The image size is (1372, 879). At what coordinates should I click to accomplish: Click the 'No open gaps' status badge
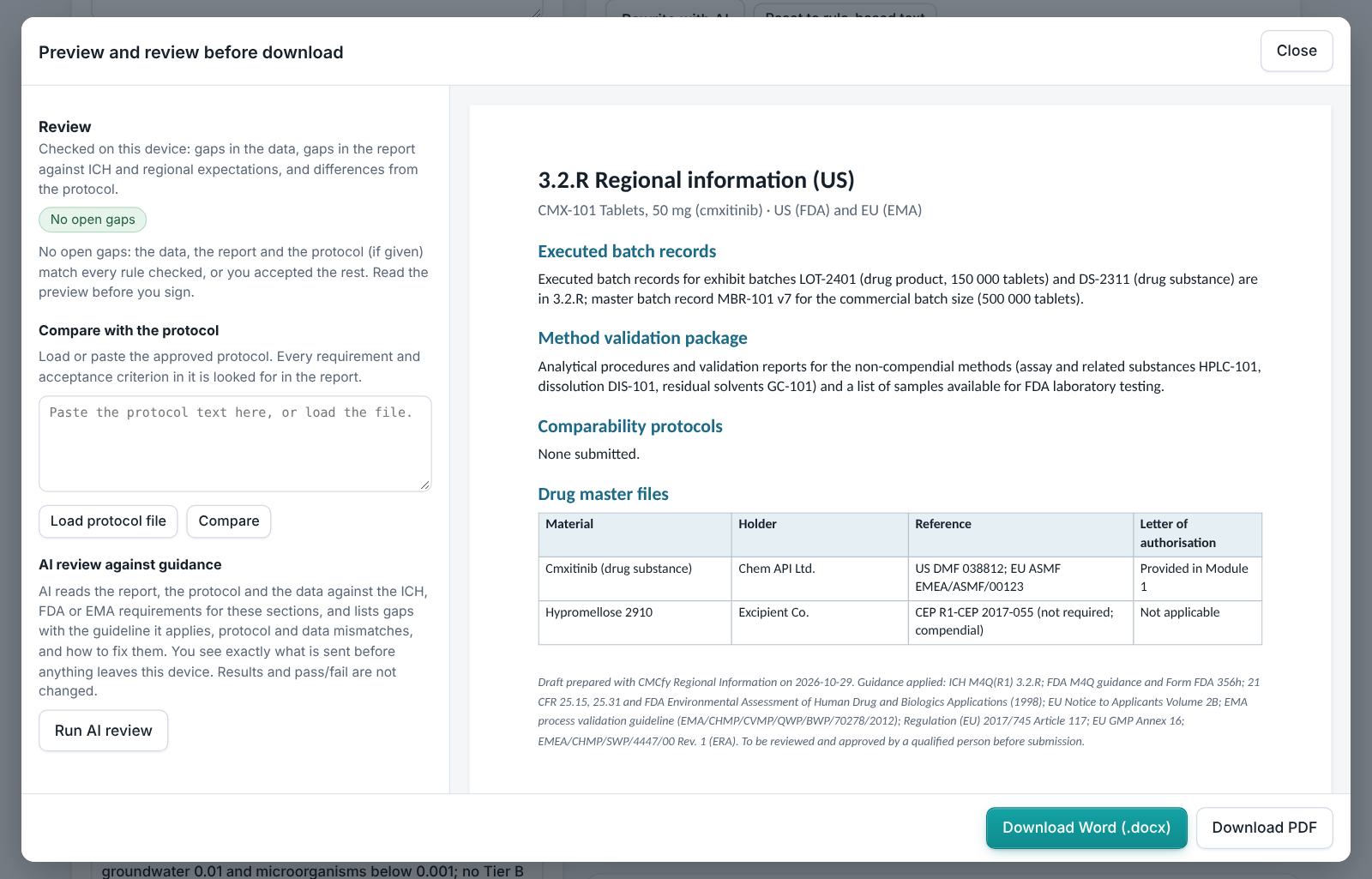coord(93,220)
